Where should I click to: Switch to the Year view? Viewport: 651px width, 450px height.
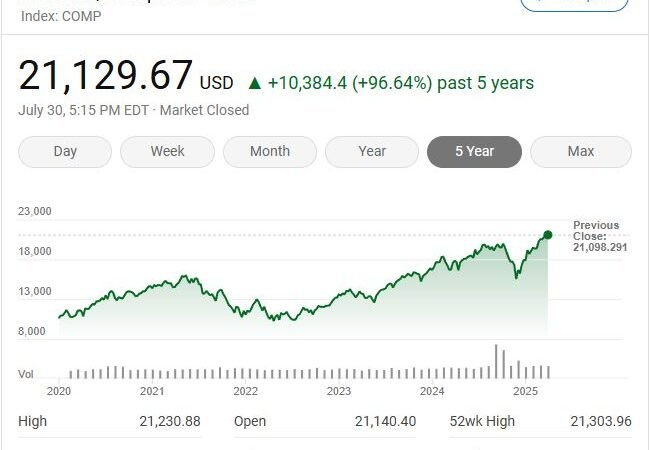tap(372, 152)
